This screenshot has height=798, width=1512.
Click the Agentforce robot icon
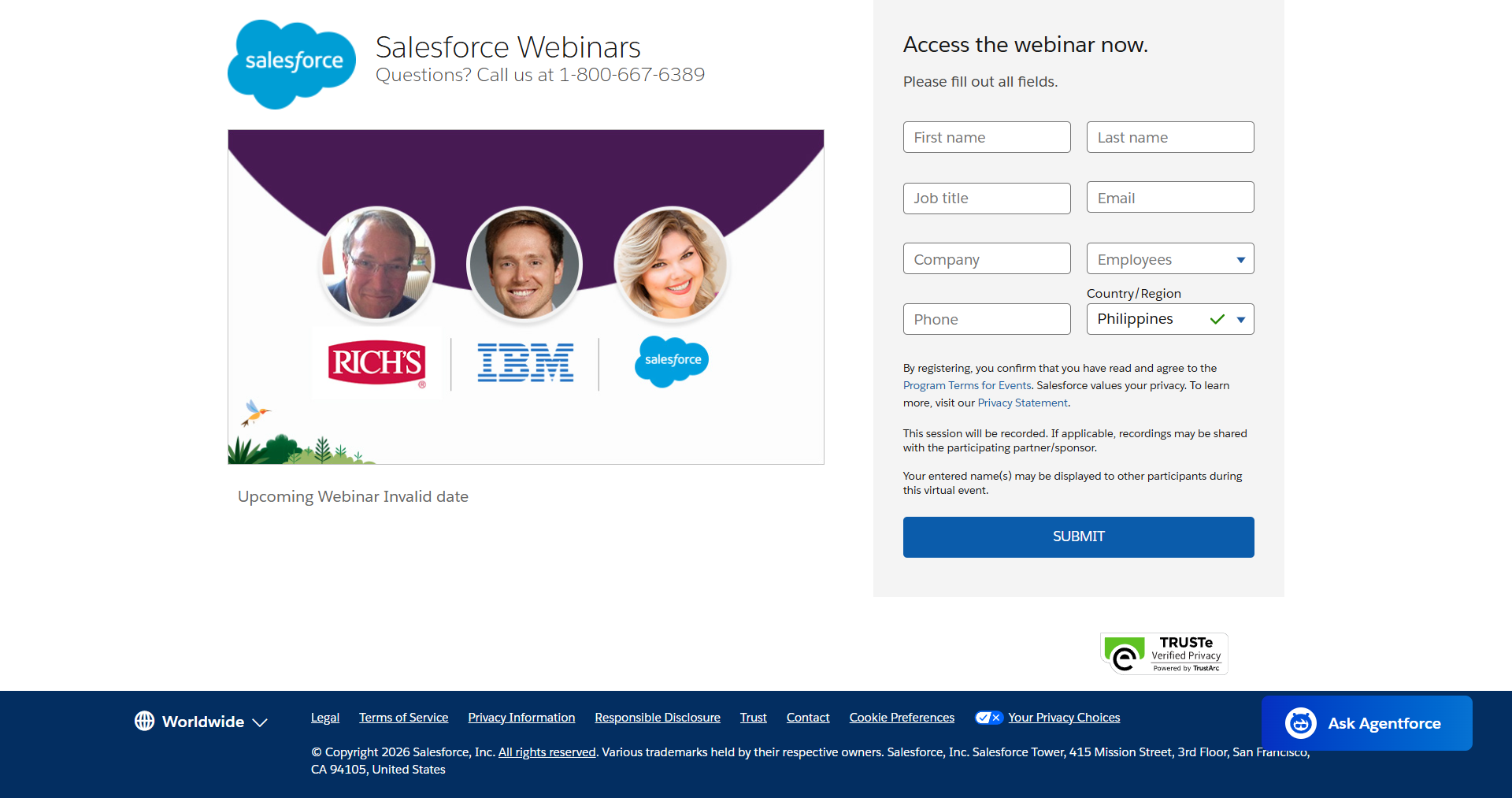coord(1300,723)
